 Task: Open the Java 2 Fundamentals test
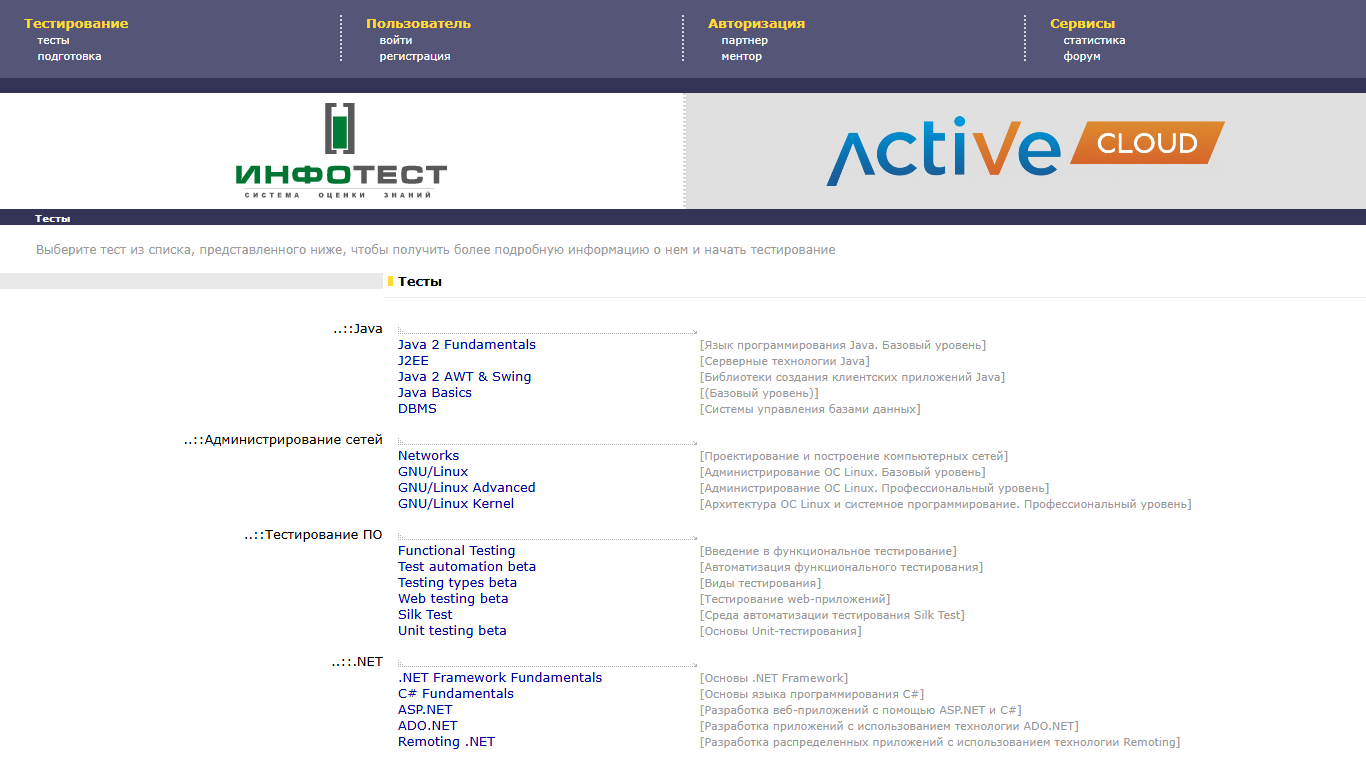point(467,345)
